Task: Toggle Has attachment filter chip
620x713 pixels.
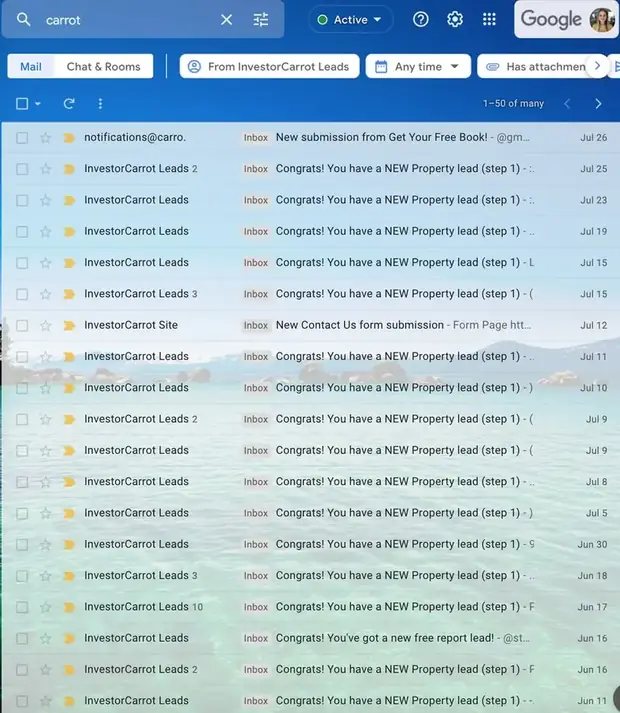Action: tap(536, 66)
